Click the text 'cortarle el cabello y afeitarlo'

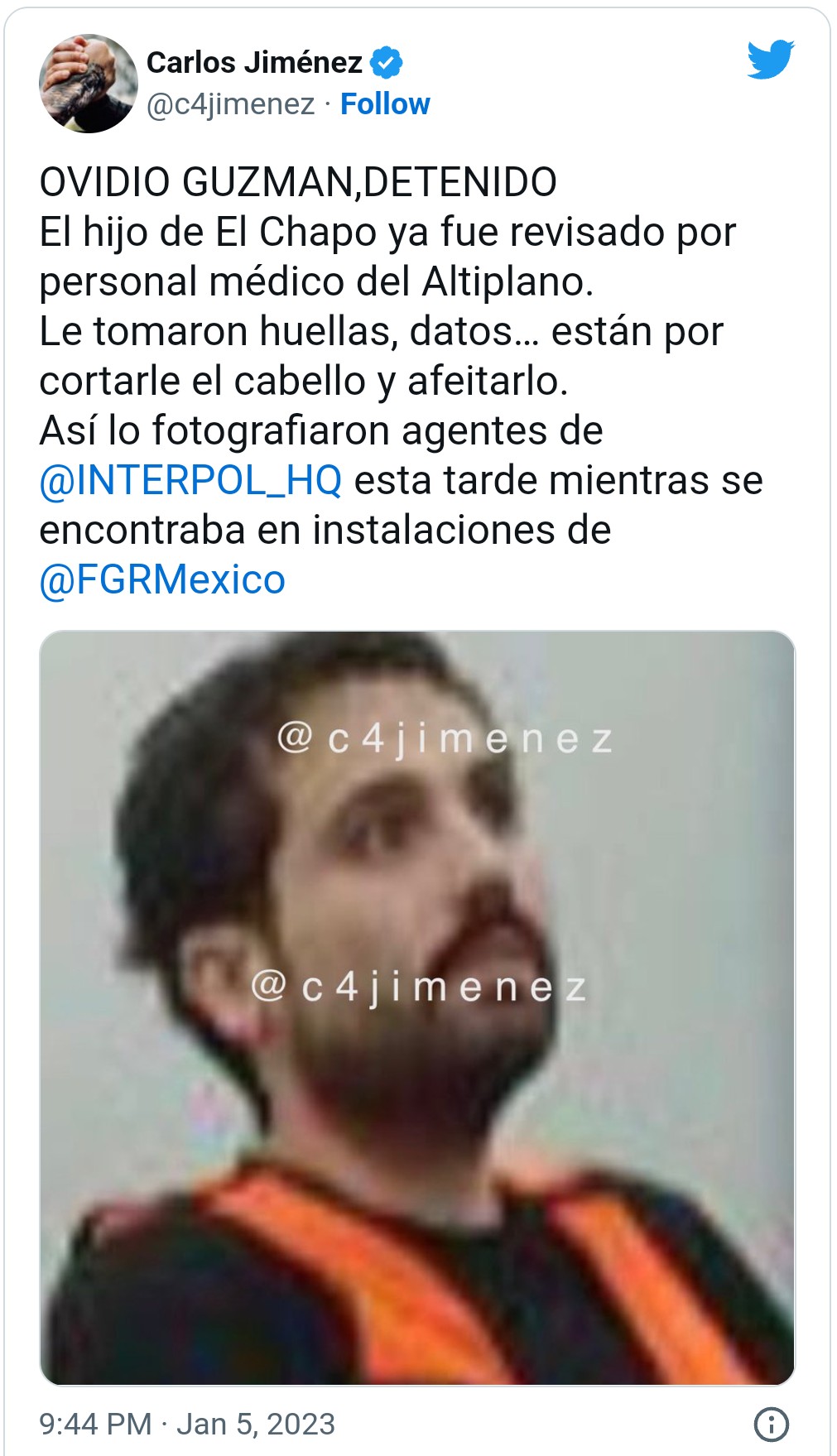click(x=304, y=381)
